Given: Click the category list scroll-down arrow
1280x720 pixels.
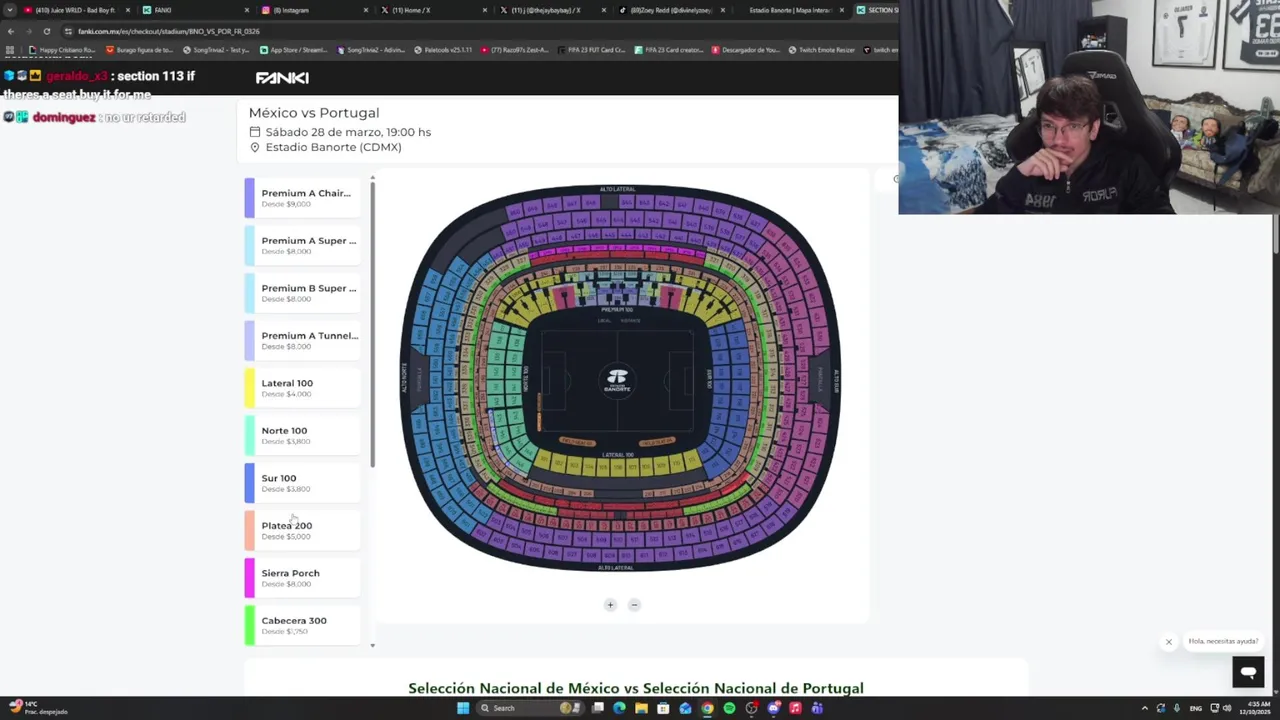Looking at the screenshot, I should pyautogui.click(x=372, y=646).
